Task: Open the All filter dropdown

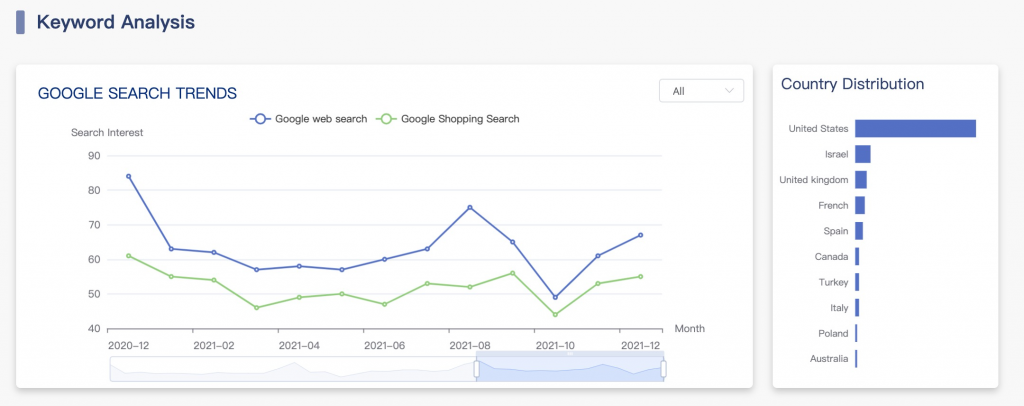Action: pyautogui.click(x=701, y=91)
